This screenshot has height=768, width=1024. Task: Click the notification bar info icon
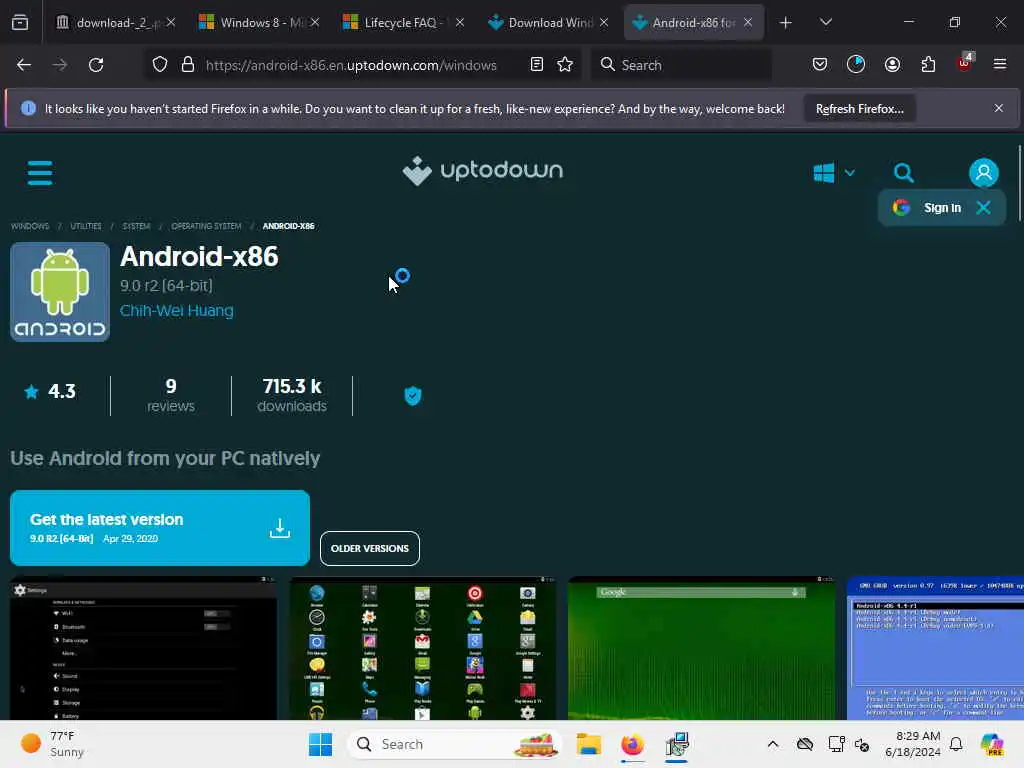(x=28, y=108)
